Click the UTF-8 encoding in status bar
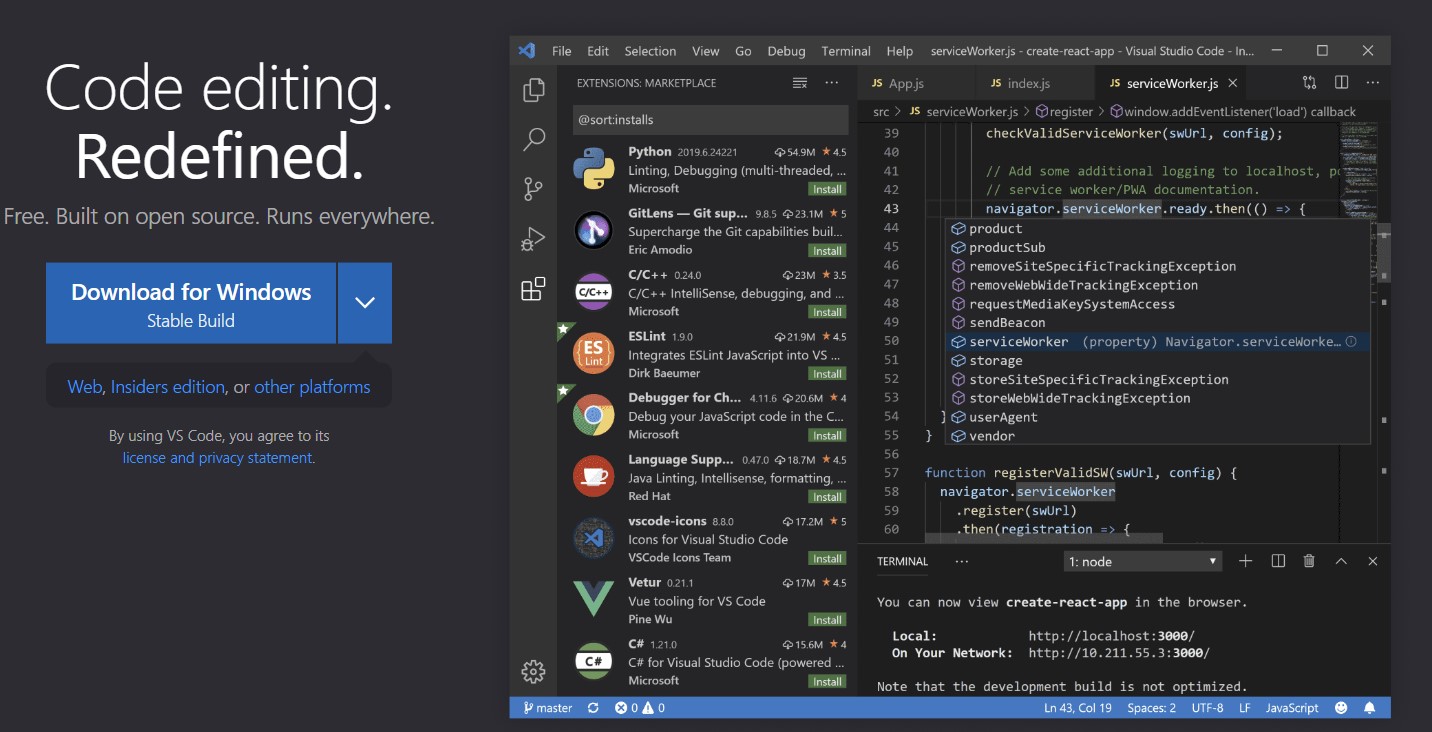 tap(1207, 708)
